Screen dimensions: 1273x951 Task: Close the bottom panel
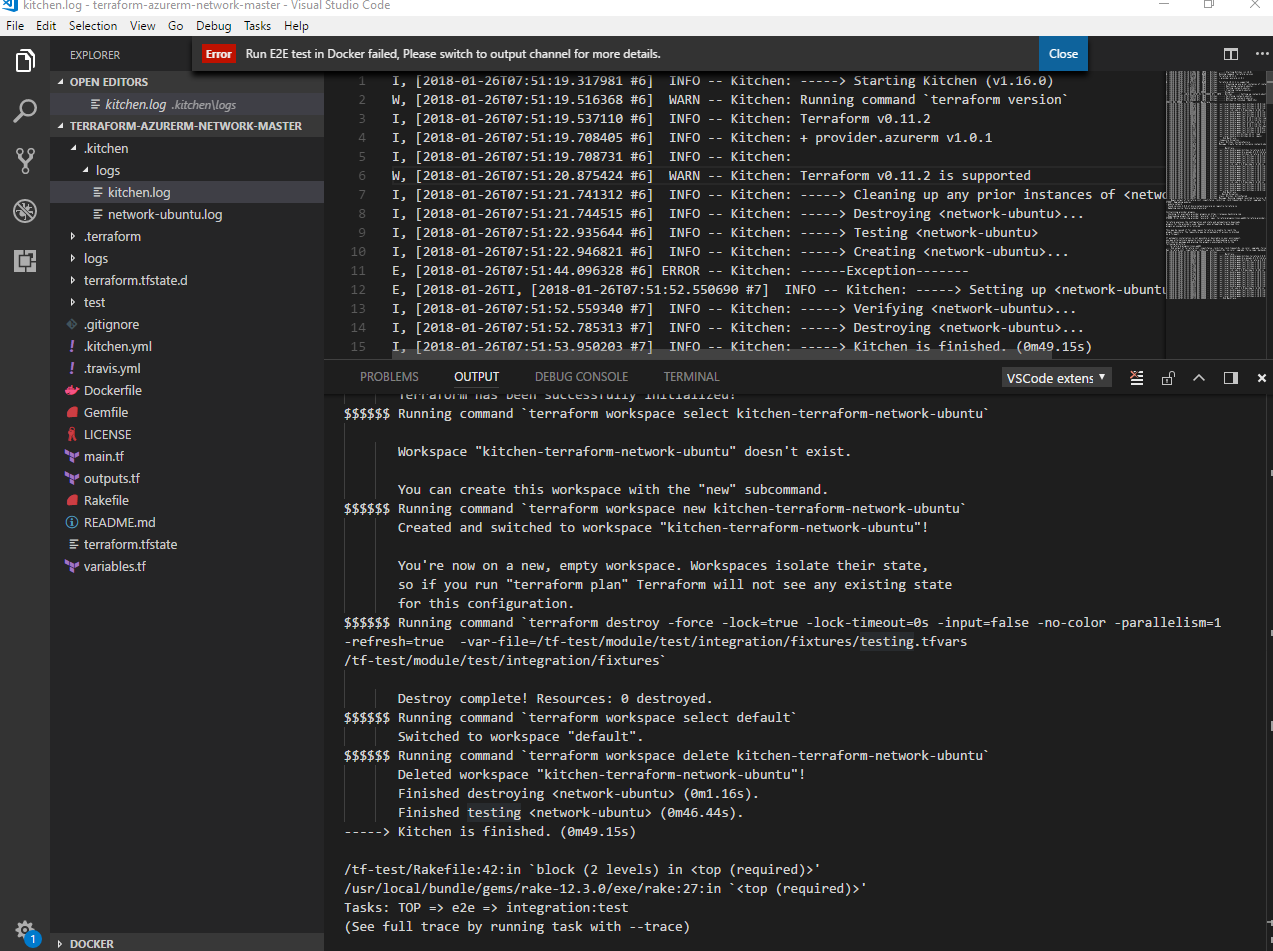(1261, 377)
